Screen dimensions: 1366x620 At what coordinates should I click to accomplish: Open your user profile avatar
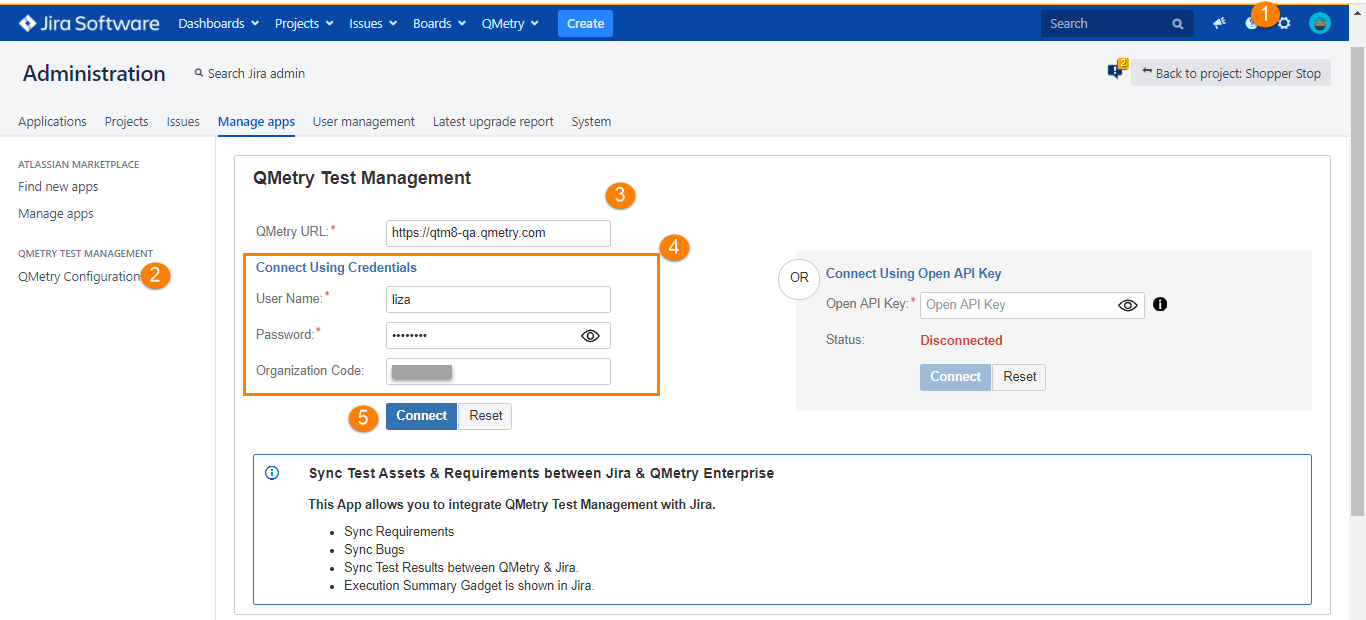pos(1319,22)
